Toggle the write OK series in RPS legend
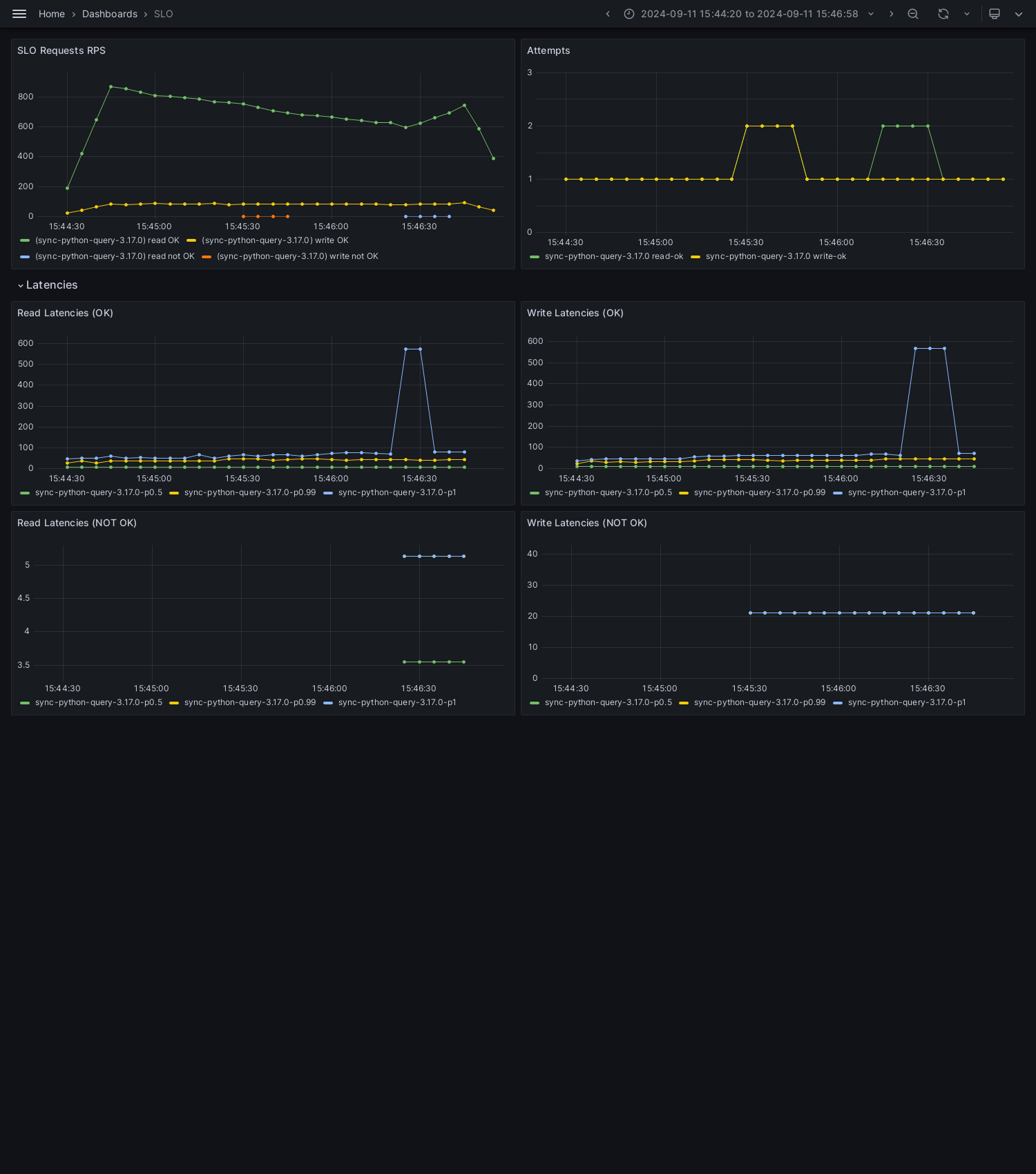This screenshot has width=1036, height=1174. (x=275, y=240)
